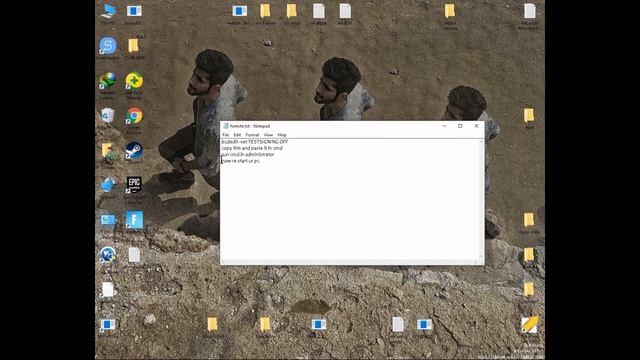The height and width of the screenshot is (360, 640).
Task: Open the Edit menu in Notepad
Action: coord(237,135)
